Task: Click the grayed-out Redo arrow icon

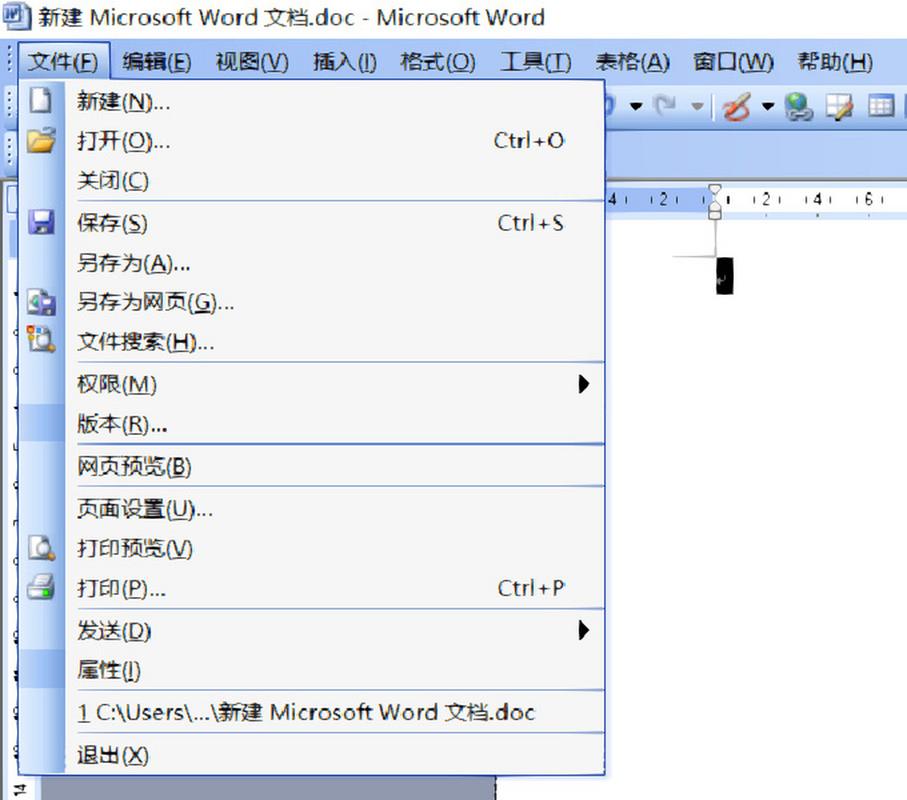Action: (665, 106)
